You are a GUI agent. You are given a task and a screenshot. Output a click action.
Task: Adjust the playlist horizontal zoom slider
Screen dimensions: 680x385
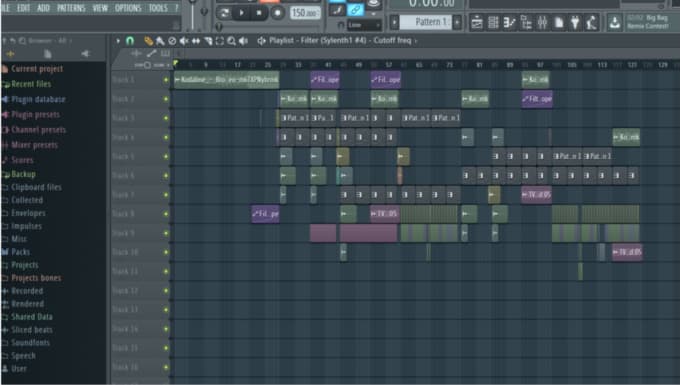coord(149,65)
